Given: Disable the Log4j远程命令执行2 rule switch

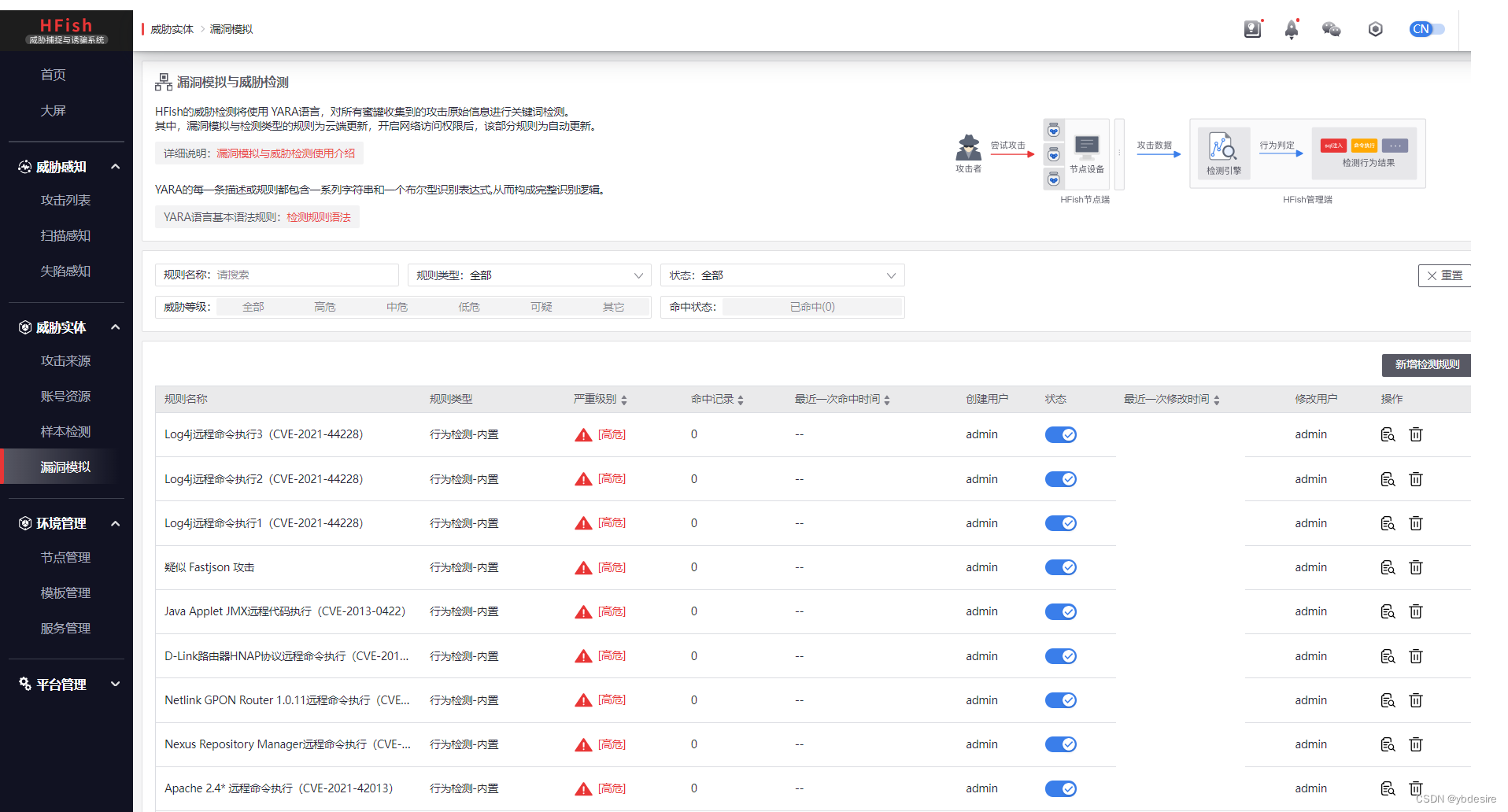Looking at the screenshot, I should point(1060,479).
